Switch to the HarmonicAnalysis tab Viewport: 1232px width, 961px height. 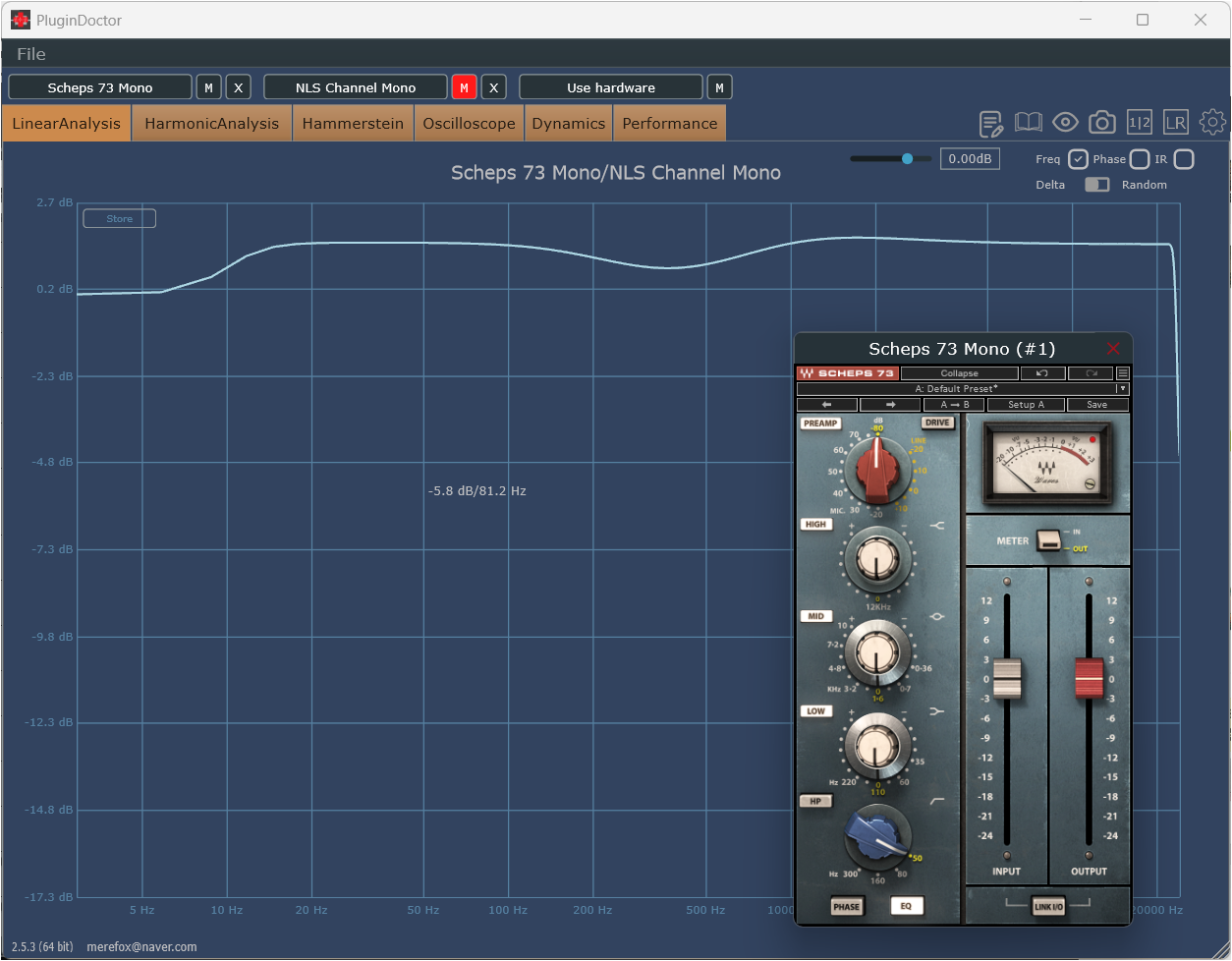click(x=211, y=124)
